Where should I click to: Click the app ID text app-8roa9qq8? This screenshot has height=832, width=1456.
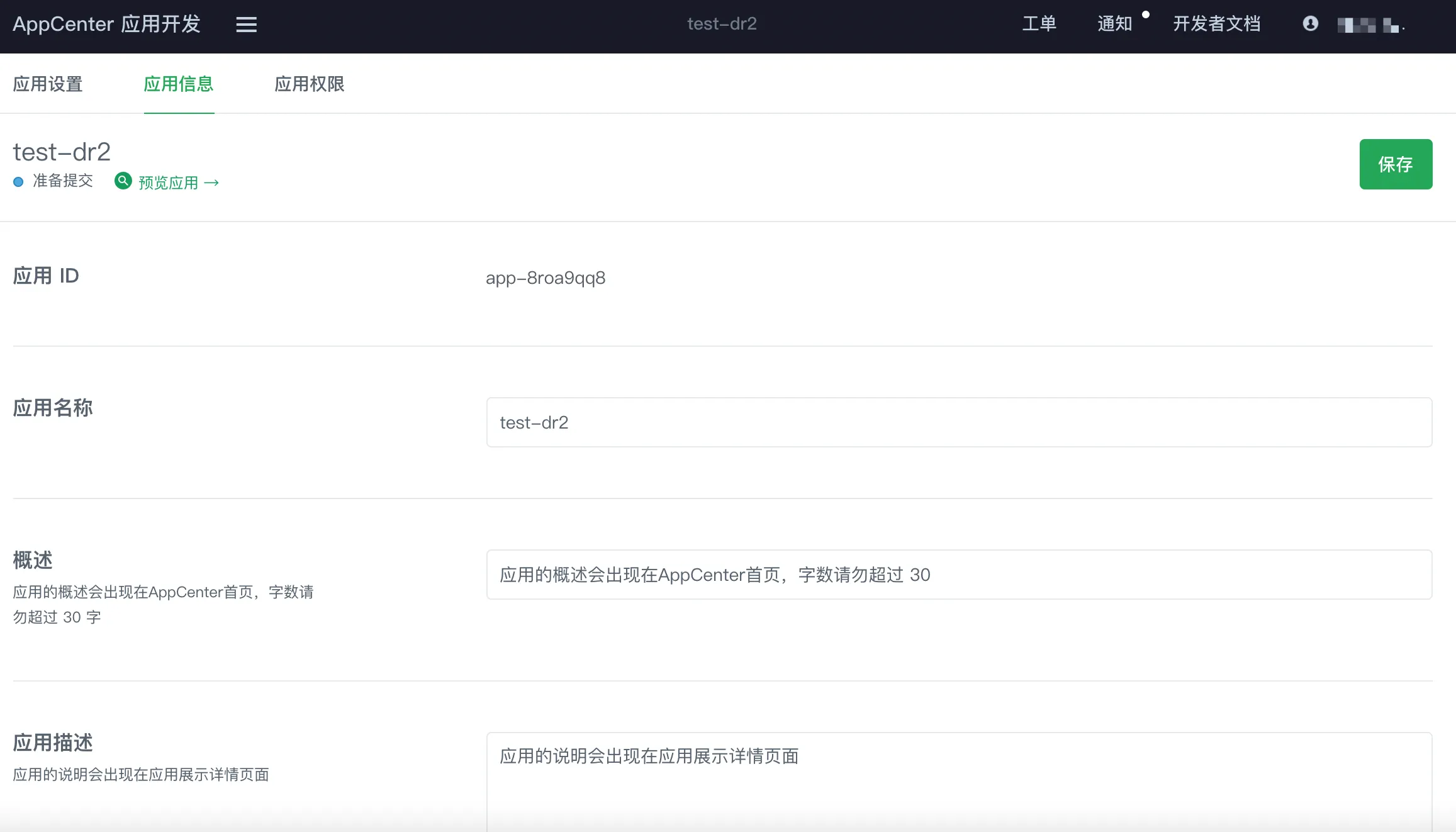tap(546, 278)
